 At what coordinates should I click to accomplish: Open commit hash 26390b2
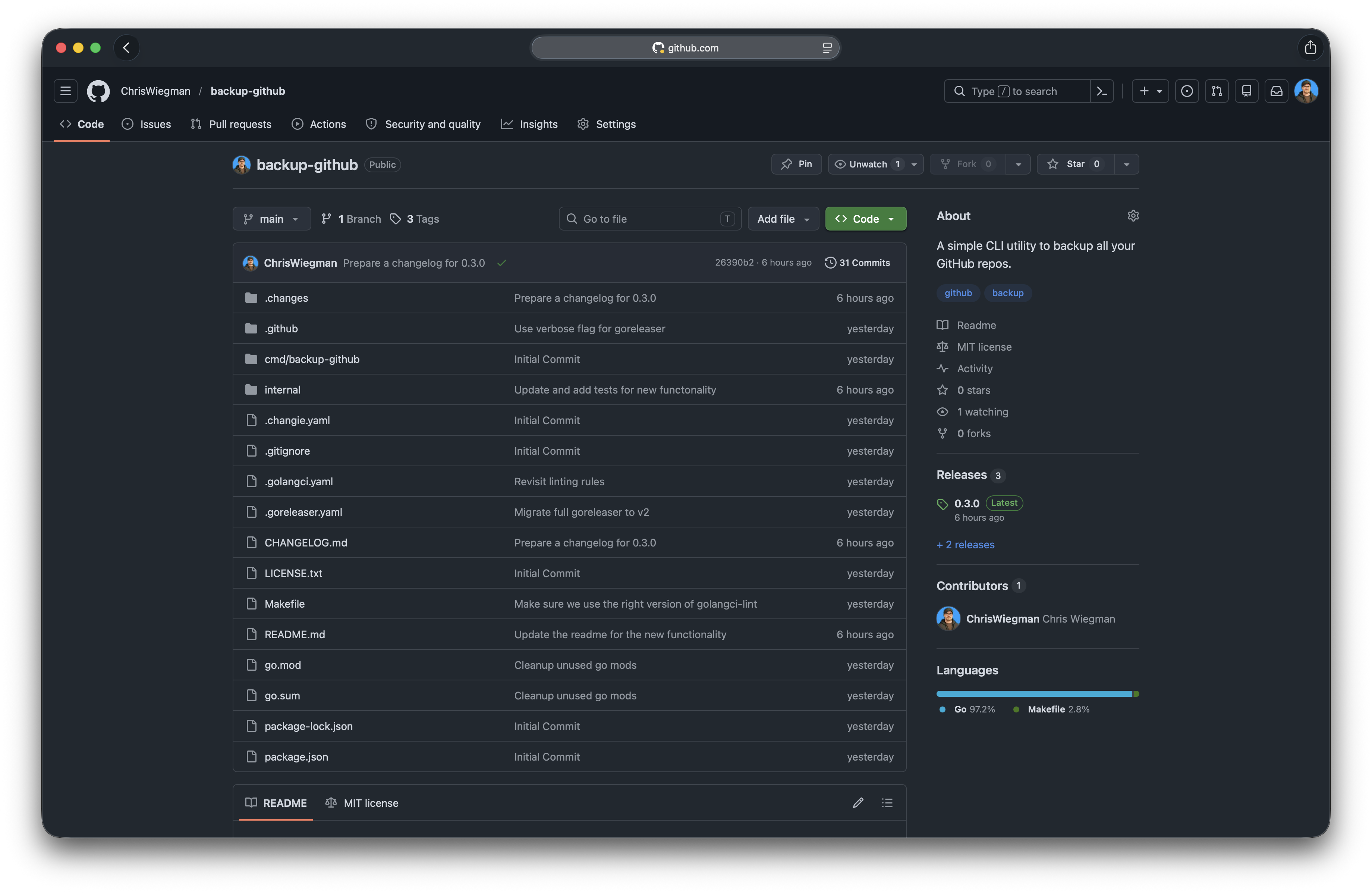(x=734, y=263)
